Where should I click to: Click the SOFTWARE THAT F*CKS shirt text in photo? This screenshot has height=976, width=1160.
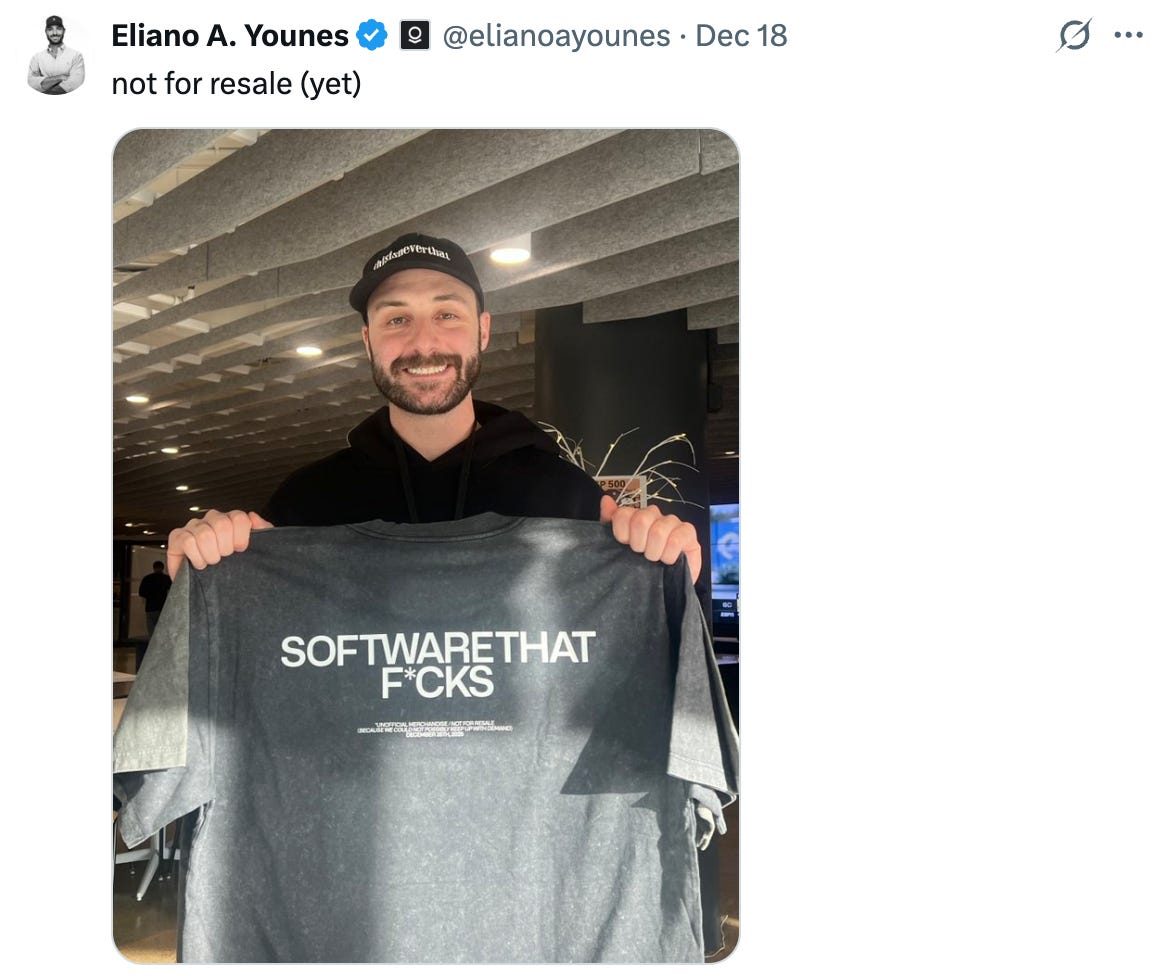pos(437,664)
